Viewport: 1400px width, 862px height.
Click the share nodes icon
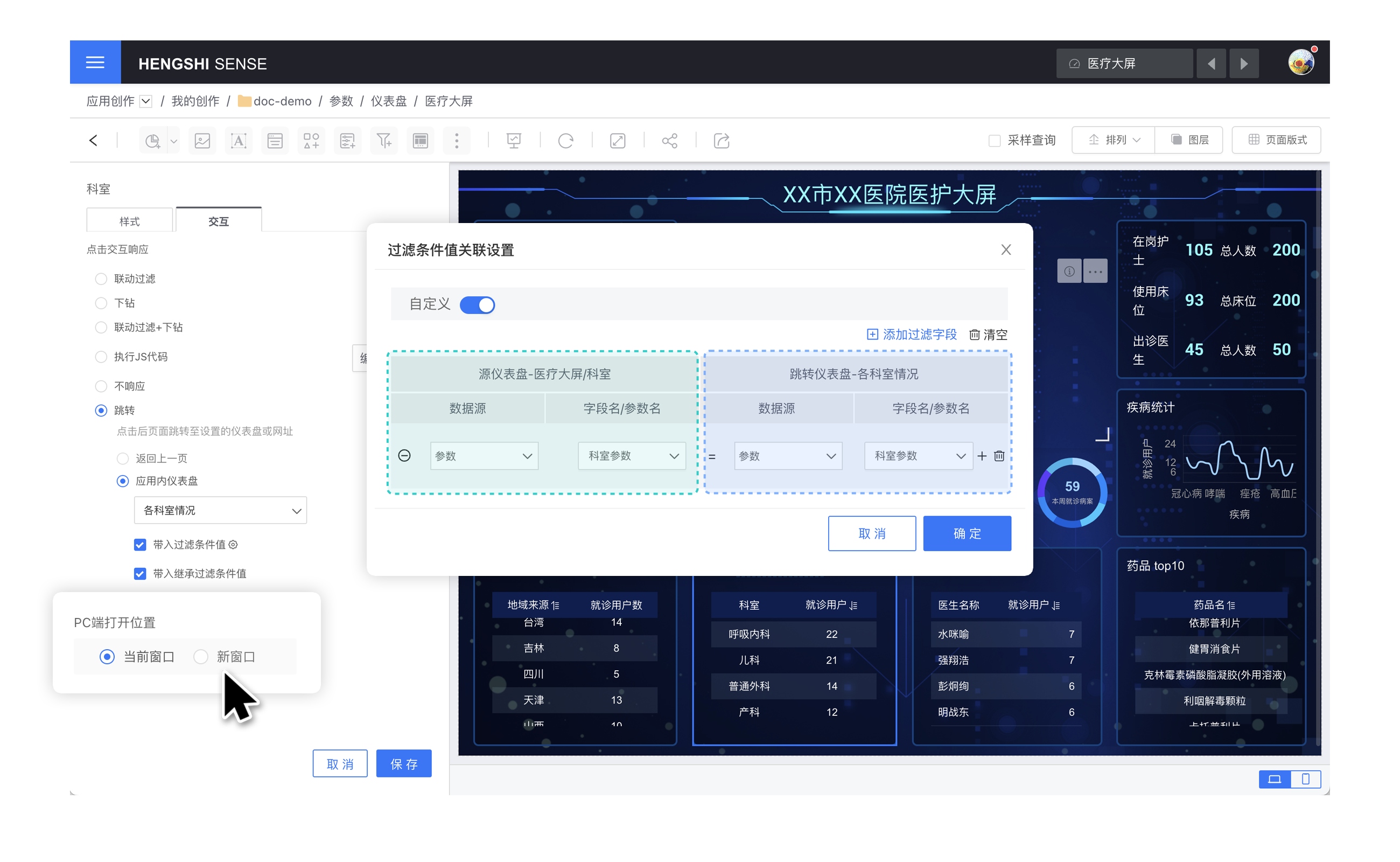point(669,140)
